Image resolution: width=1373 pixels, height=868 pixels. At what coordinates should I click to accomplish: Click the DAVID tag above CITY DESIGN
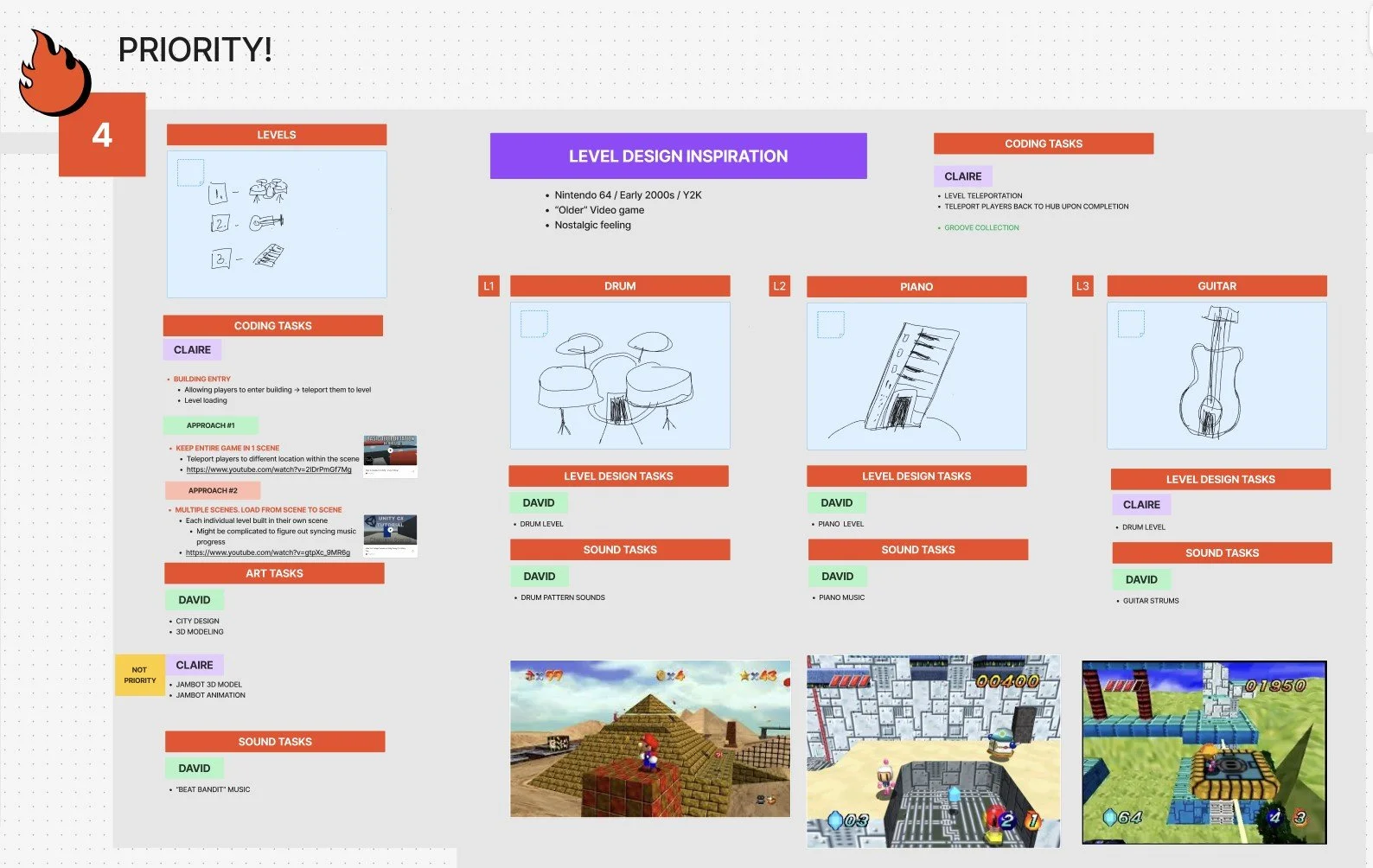(x=195, y=600)
